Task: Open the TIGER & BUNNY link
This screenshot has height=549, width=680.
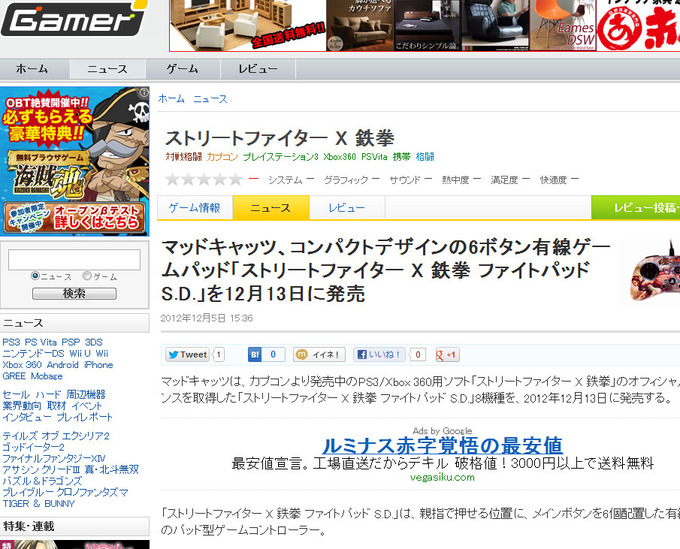Action: [x=39, y=503]
